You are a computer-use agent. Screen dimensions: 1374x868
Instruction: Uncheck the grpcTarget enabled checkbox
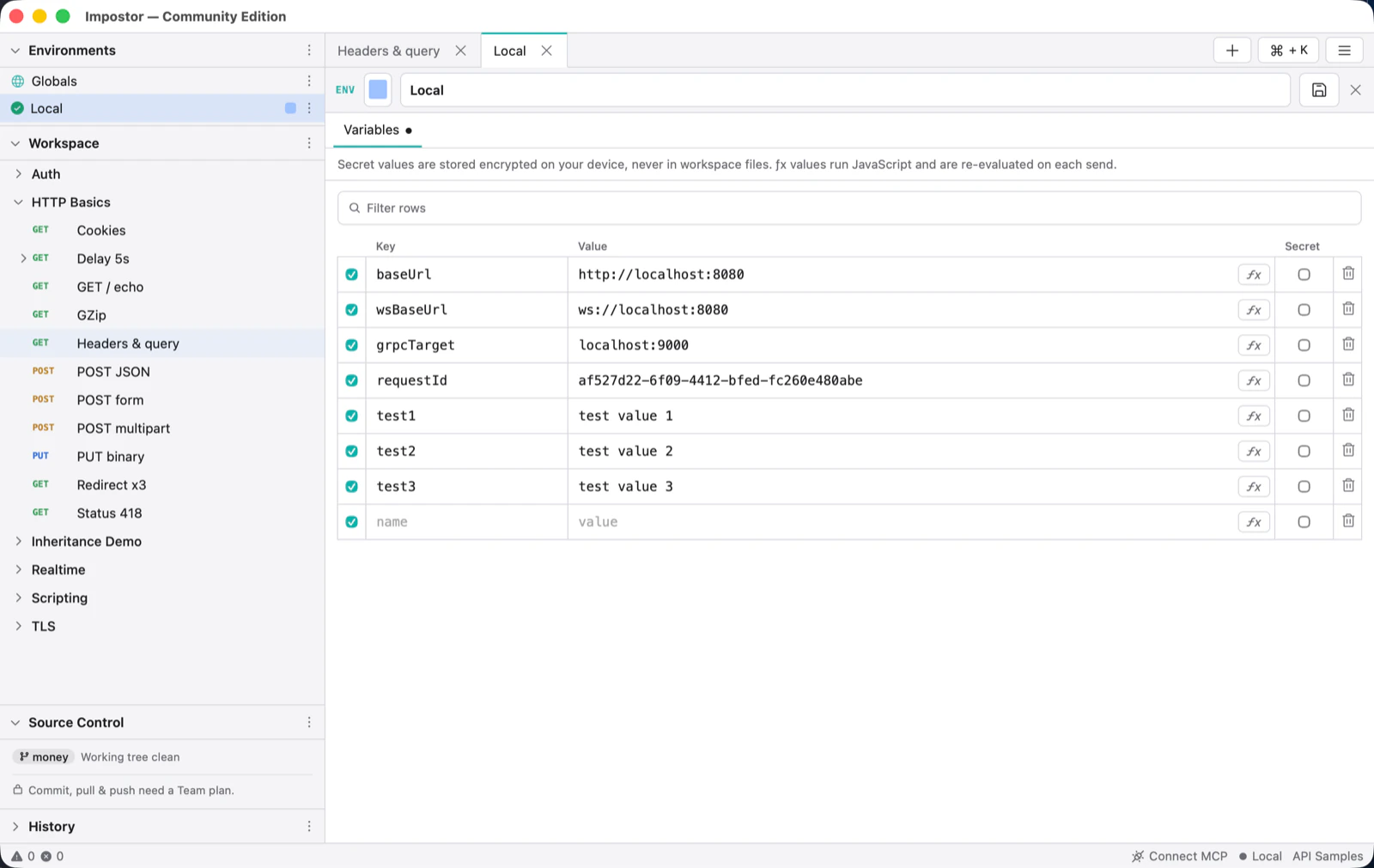coord(351,345)
